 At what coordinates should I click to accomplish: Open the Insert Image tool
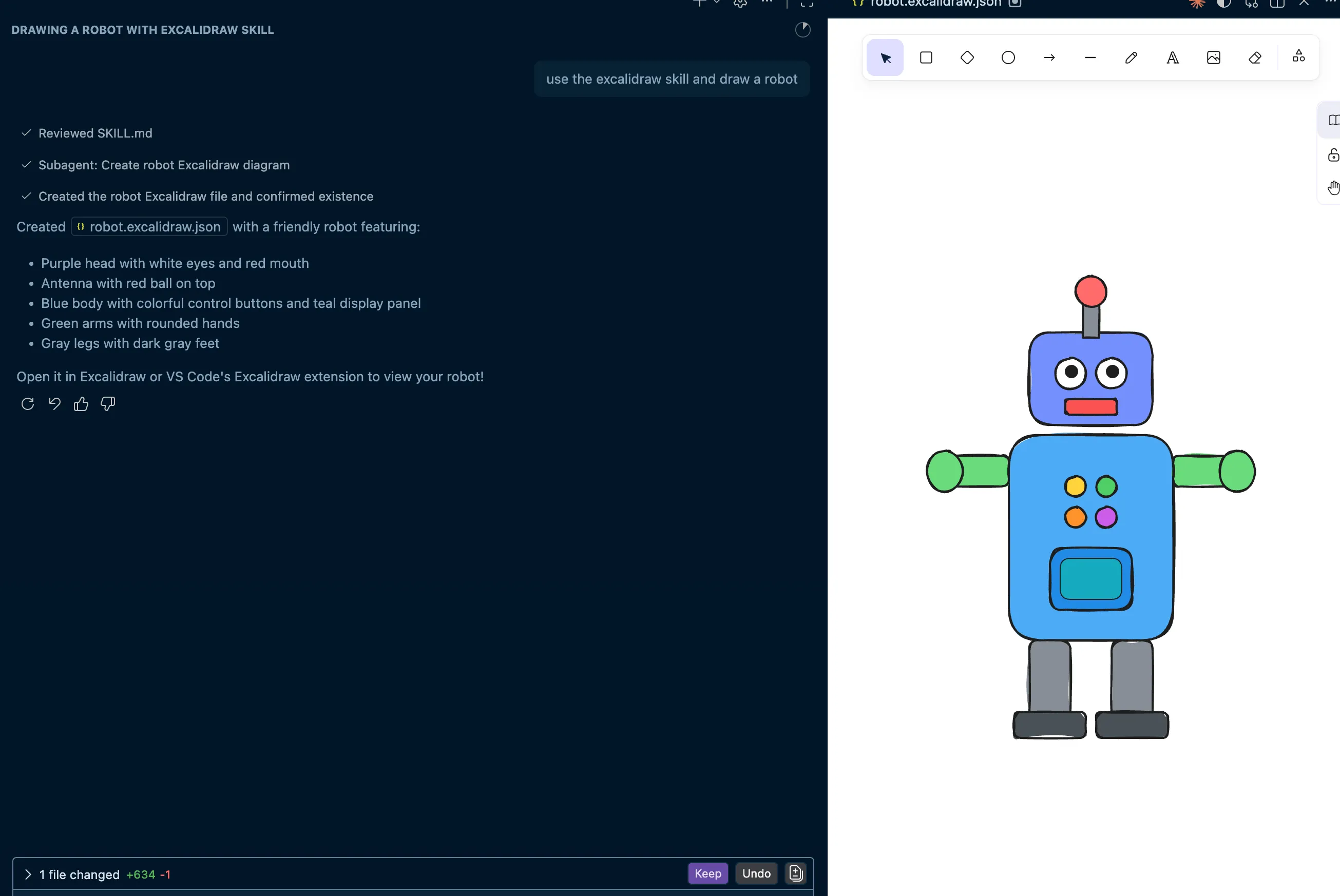[x=1214, y=57]
